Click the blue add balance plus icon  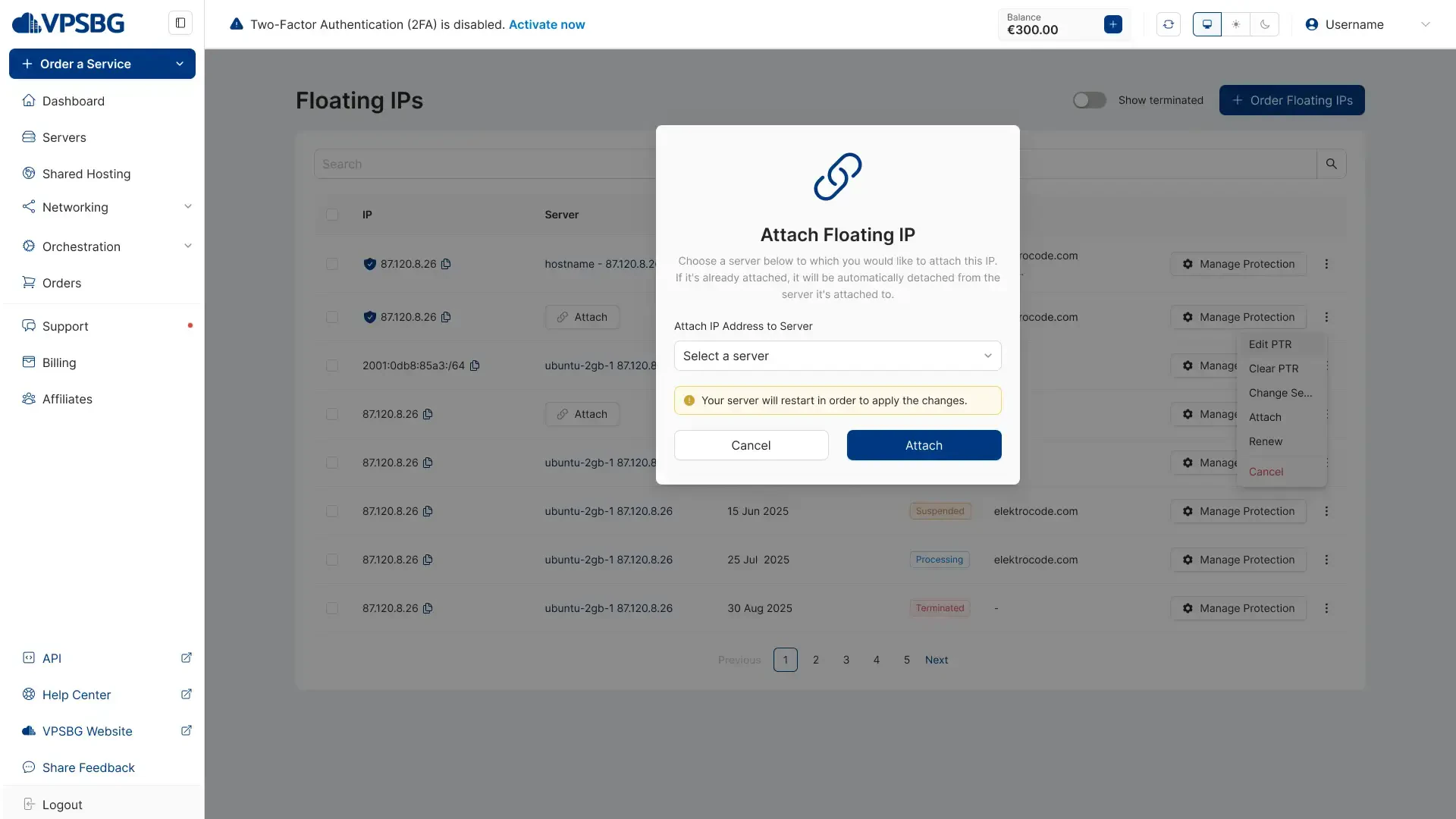pyautogui.click(x=1112, y=24)
